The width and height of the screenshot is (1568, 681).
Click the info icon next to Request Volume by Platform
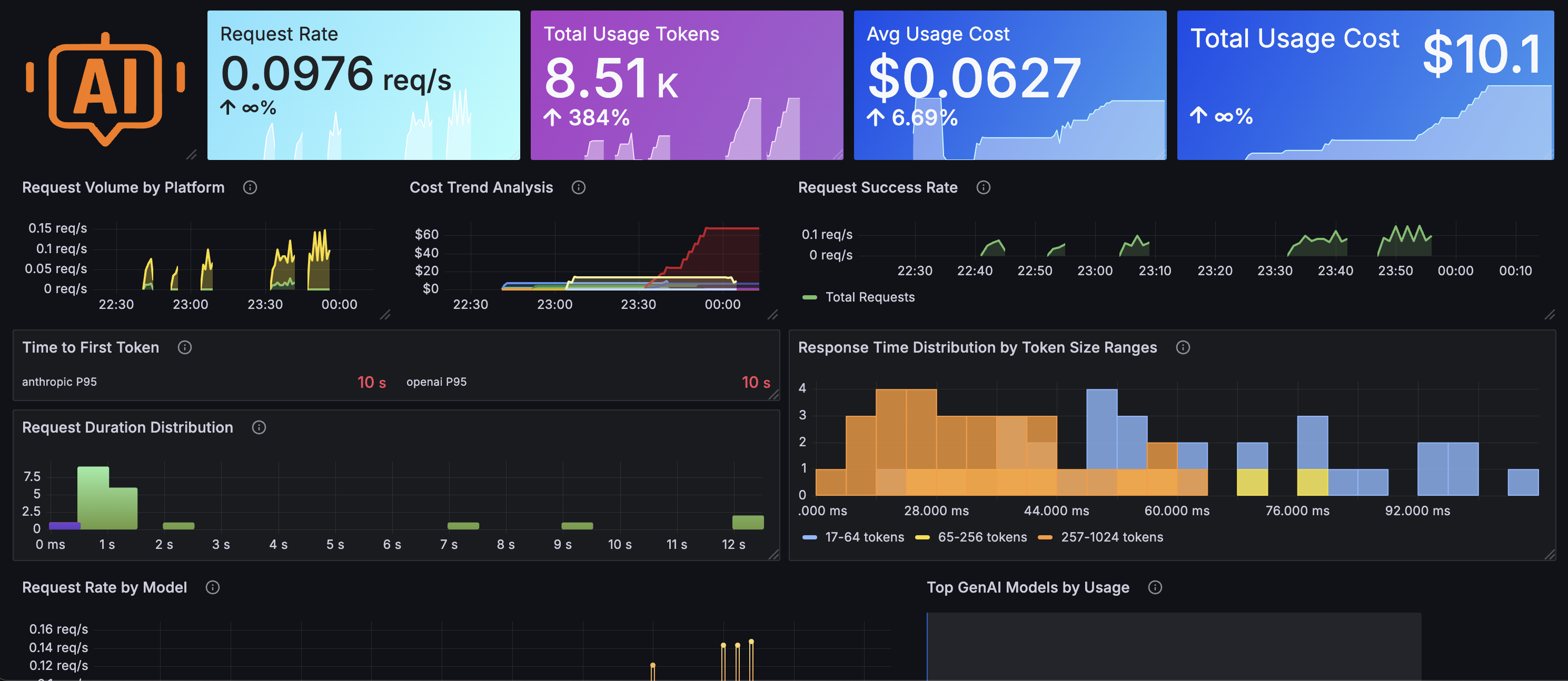coord(250,187)
